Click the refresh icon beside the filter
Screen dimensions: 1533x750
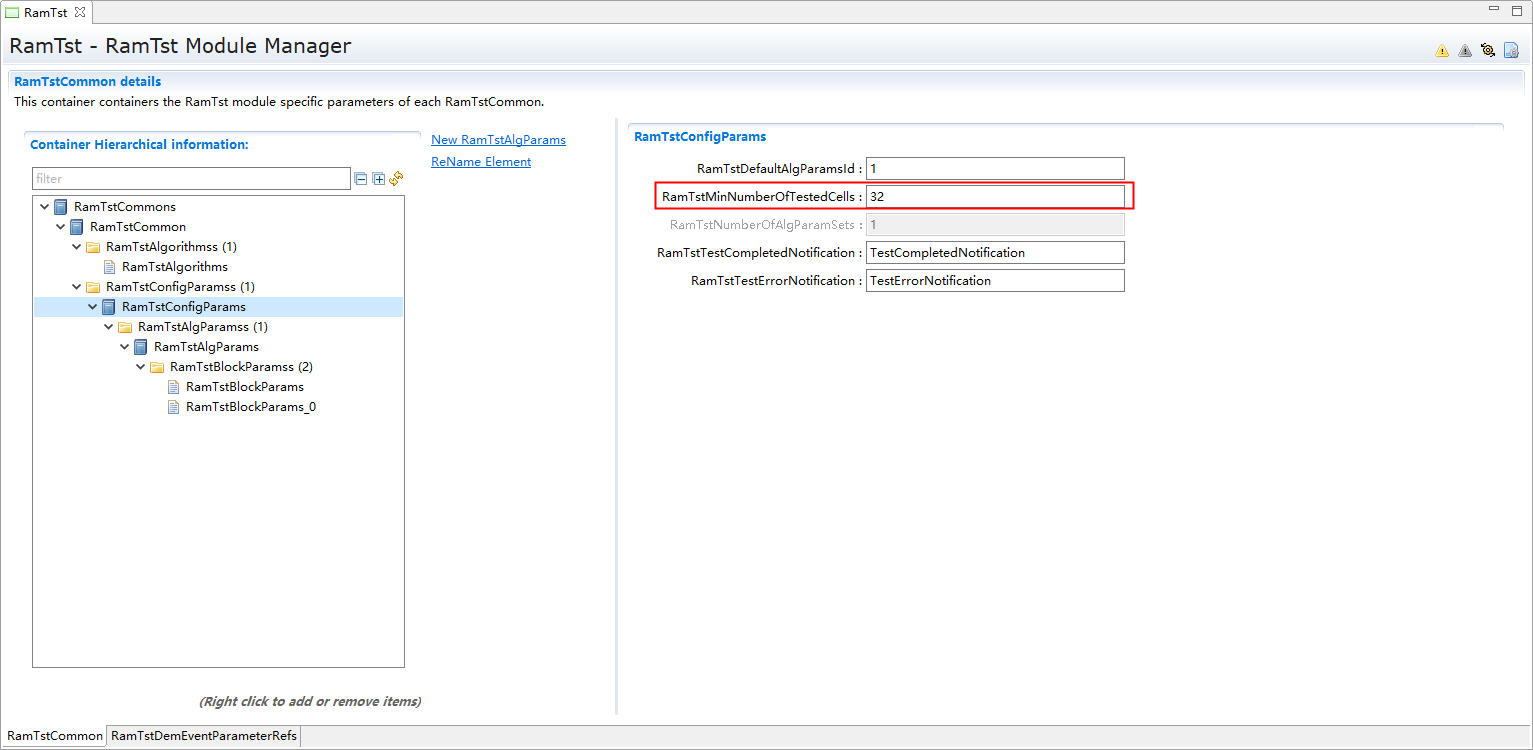pos(396,179)
